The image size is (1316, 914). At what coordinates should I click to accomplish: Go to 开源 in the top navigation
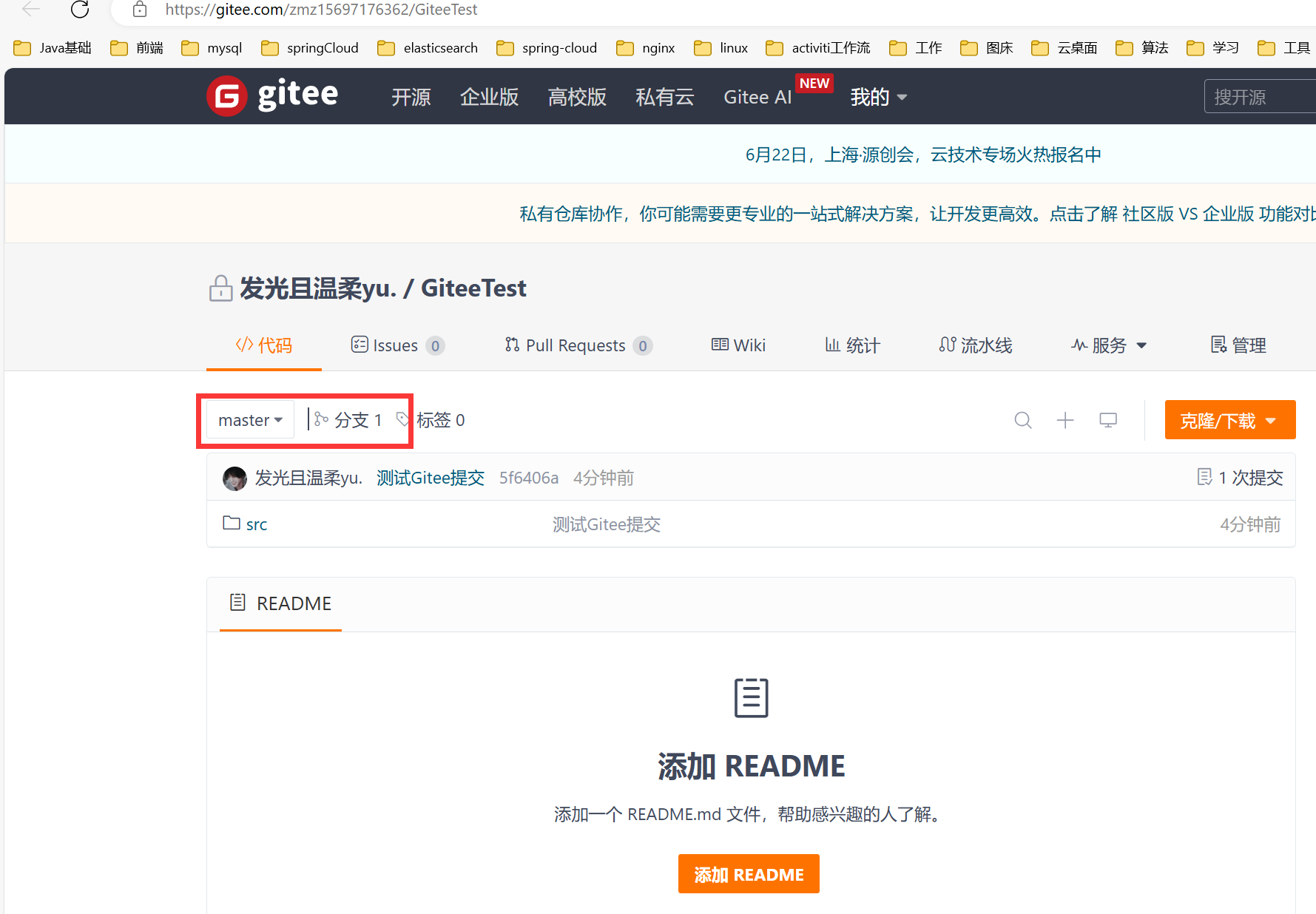tap(411, 98)
